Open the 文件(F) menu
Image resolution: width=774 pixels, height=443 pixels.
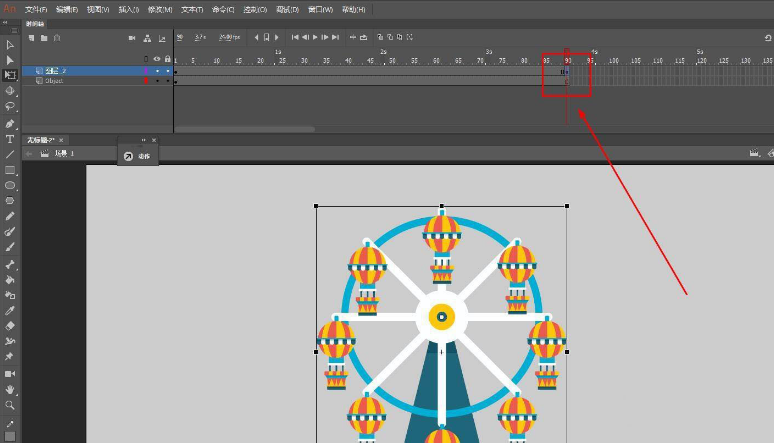36,9
